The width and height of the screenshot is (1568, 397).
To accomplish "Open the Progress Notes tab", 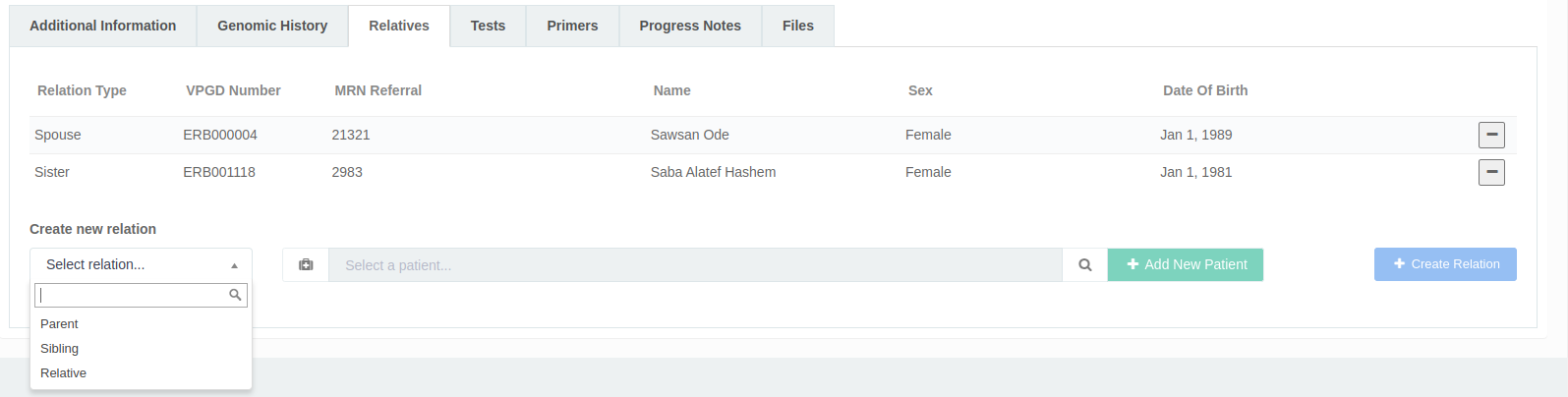I will coord(690,26).
